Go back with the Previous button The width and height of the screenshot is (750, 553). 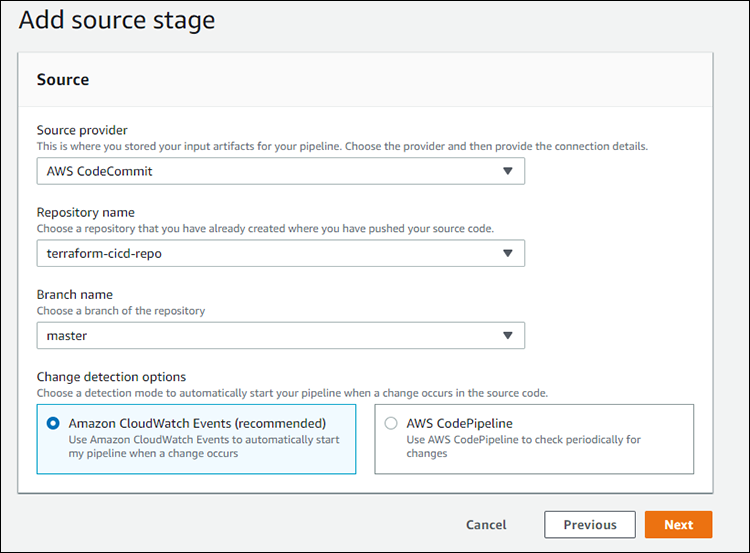tap(589, 525)
